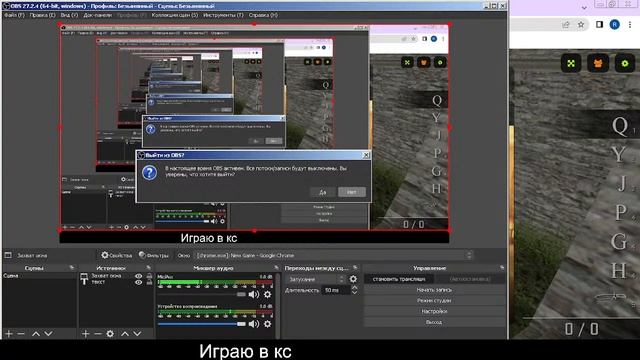The image size is (640, 360).
Task: Mute the playback device speaker icon
Action: (253, 324)
